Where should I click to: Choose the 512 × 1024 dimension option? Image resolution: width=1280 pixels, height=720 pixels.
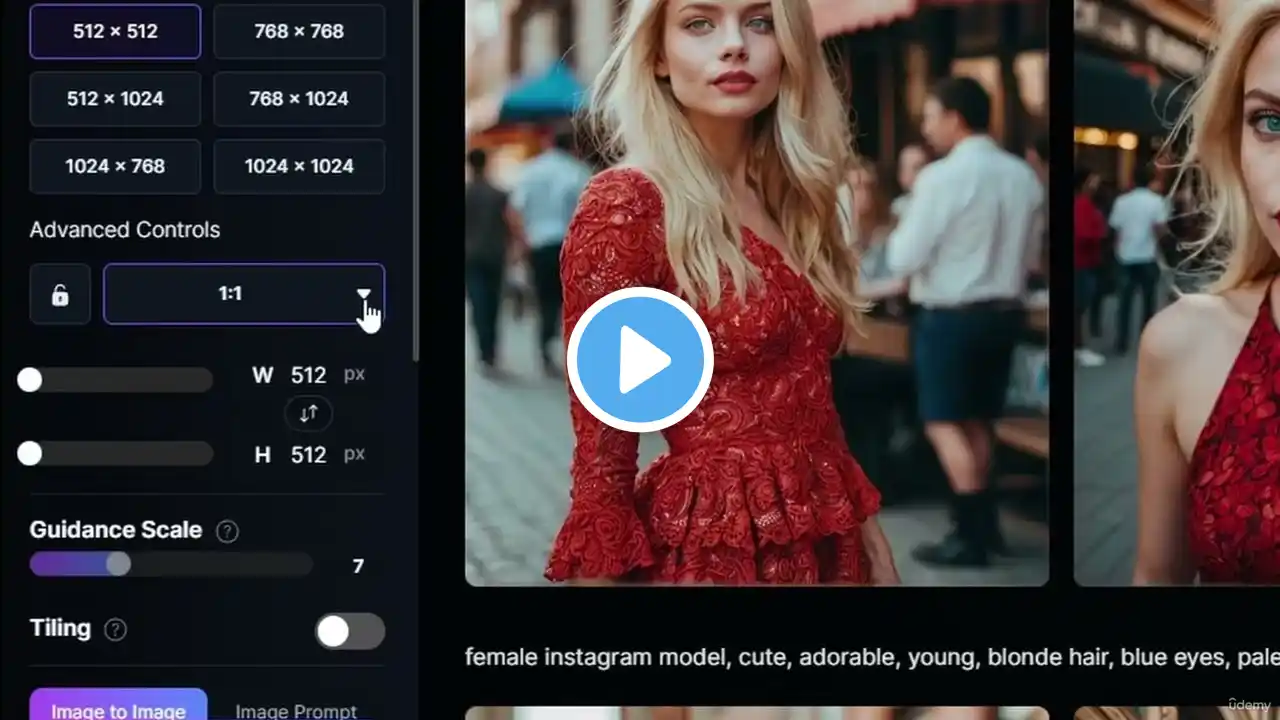coord(115,99)
